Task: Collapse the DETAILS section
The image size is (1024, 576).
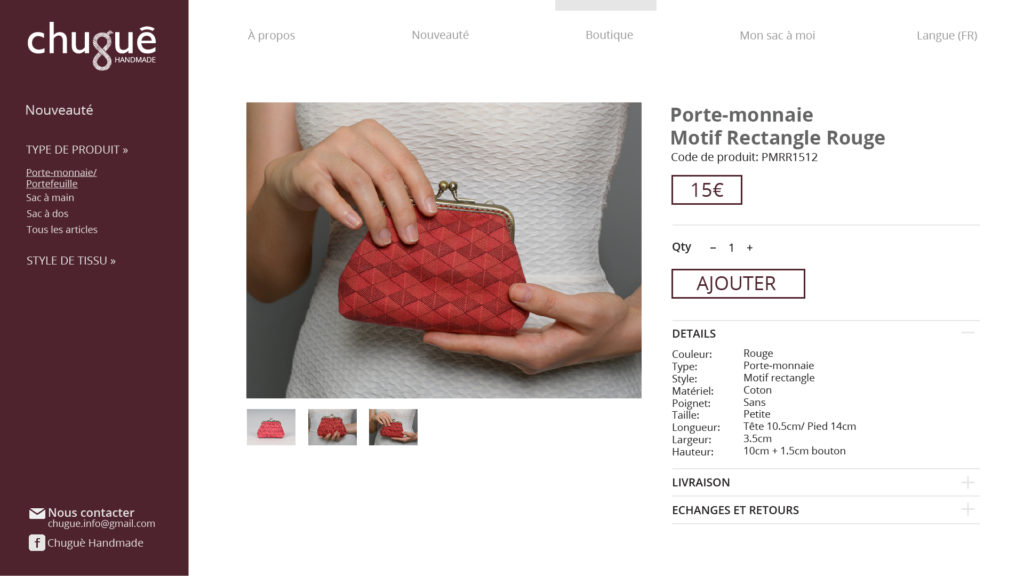Action: (968, 333)
